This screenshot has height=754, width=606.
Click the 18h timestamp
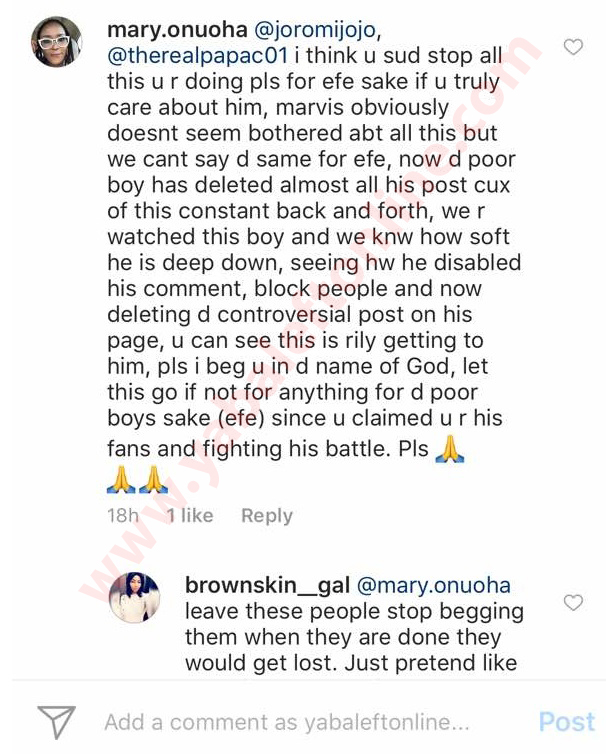click(123, 515)
